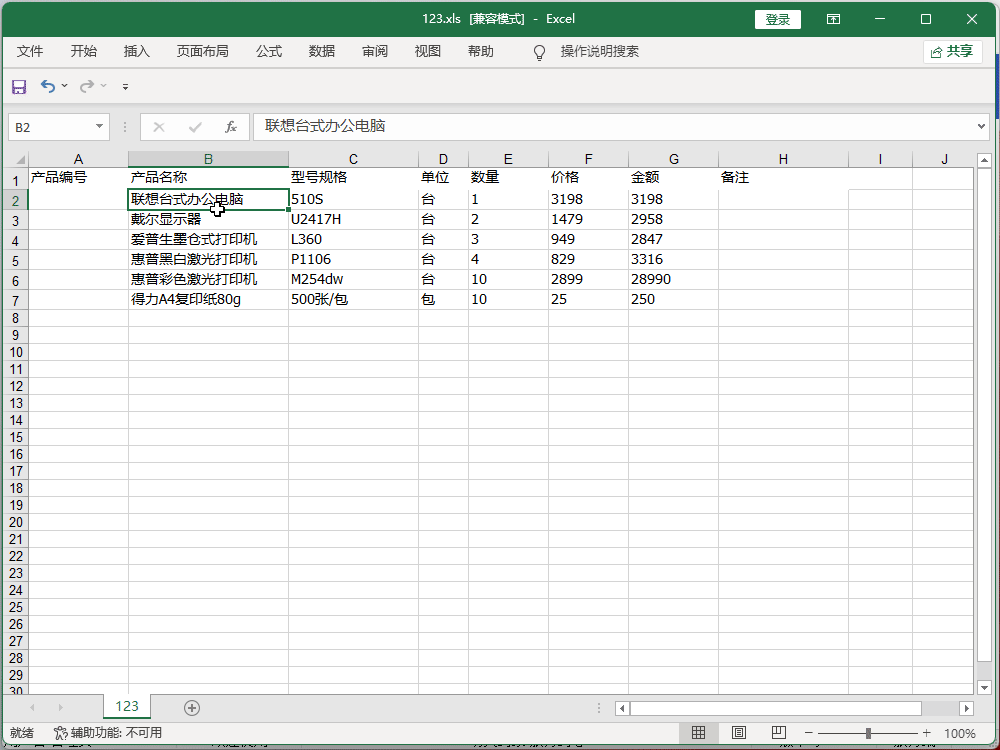
Task: Open the 数据 tab
Action: point(321,52)
